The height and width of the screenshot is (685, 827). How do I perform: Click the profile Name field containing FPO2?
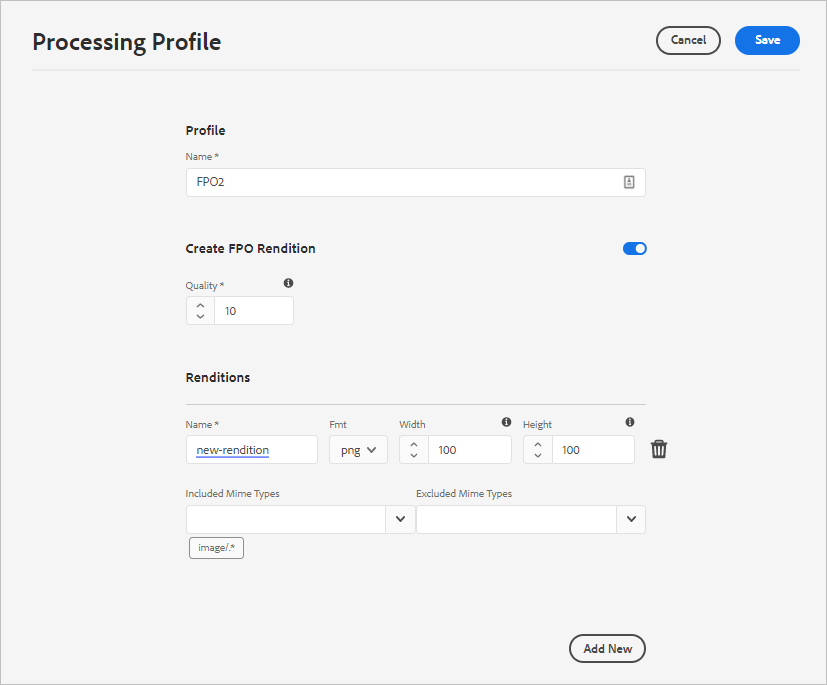coord(400,182)
